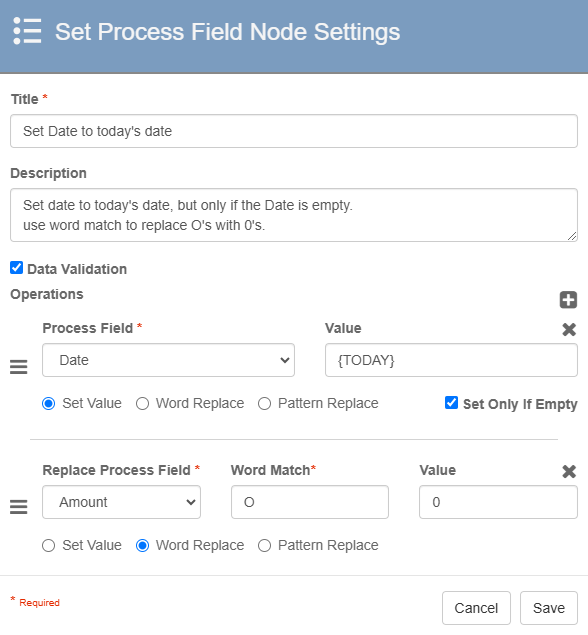Viewport: 588px width, 635px height.
Task: Focus the Title input field
Action: (x=294, y=131)
